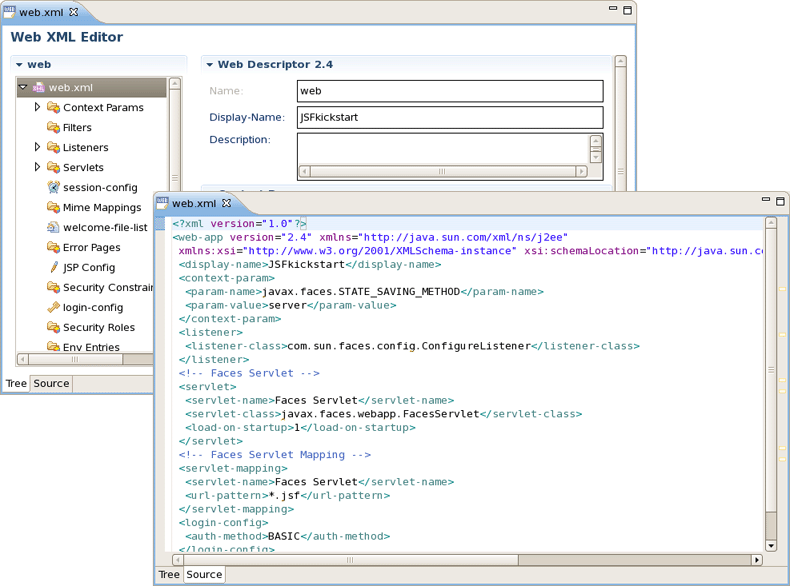Expand the Servlets tree node

(x=38, y=167)
